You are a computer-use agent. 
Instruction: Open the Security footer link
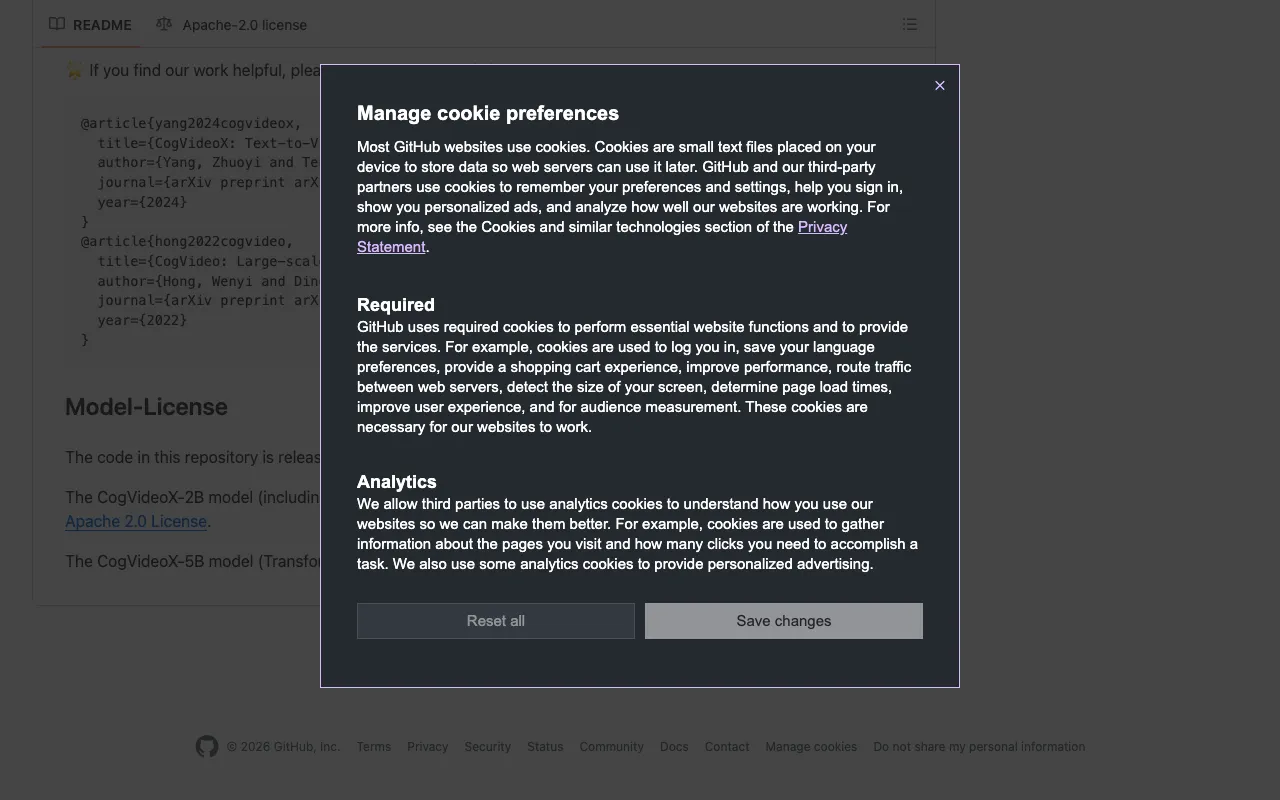[488, 747]
